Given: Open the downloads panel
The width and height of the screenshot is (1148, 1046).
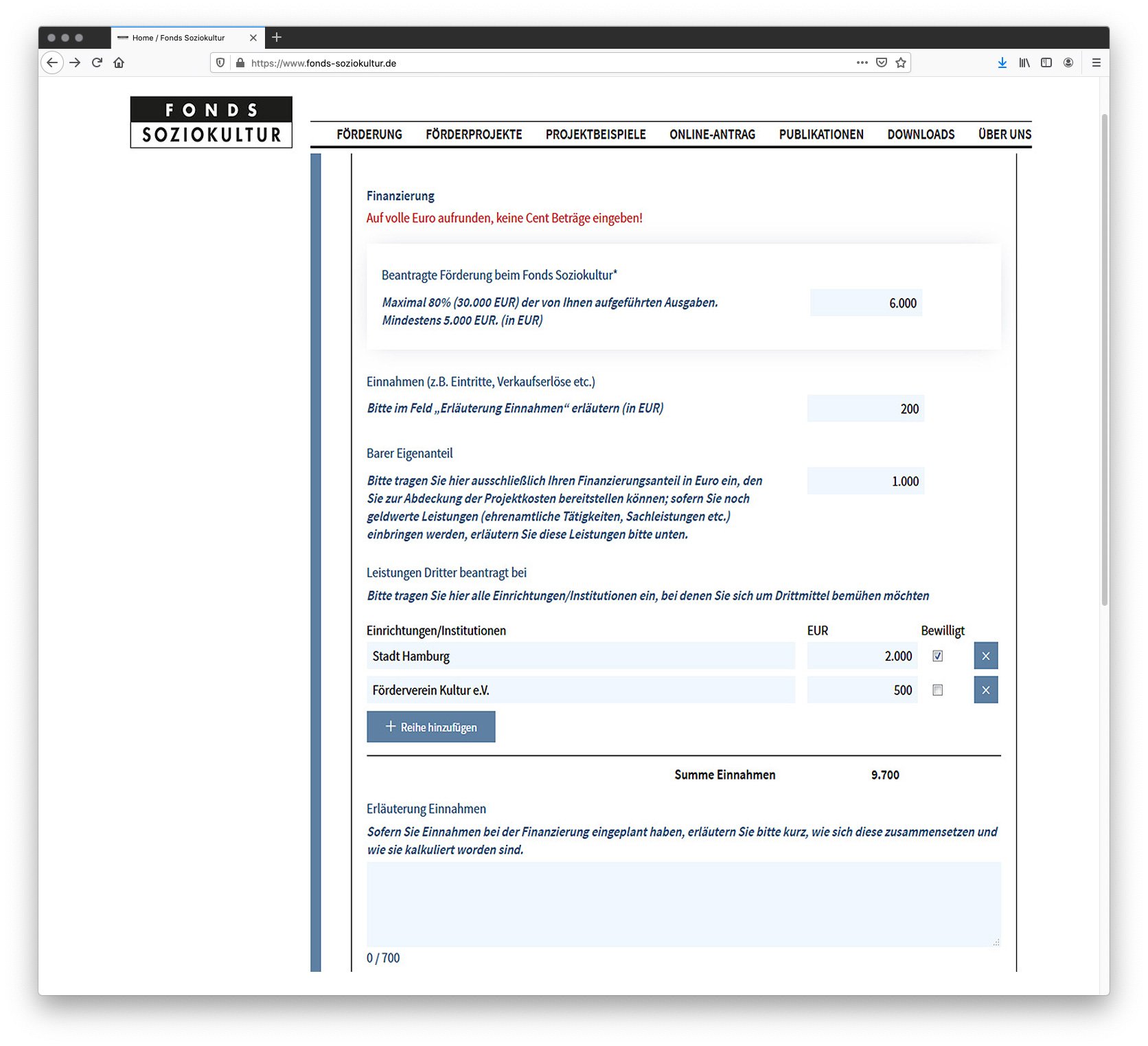Looking at the screenshot, I should [1002, 62].
